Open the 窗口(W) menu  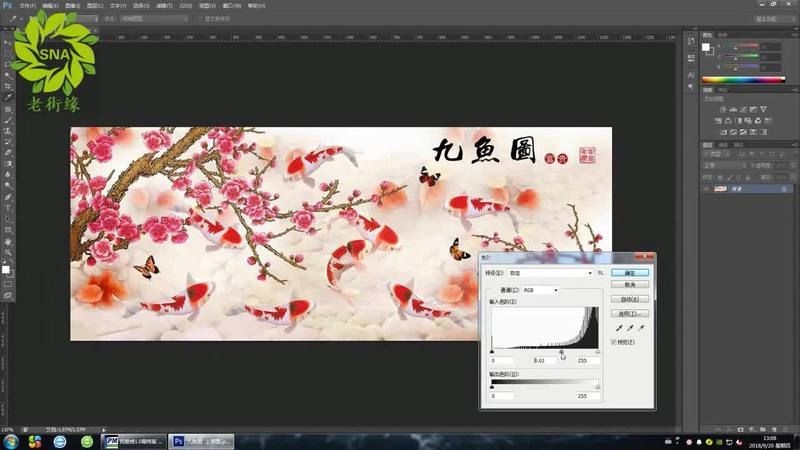pos(232,6)
